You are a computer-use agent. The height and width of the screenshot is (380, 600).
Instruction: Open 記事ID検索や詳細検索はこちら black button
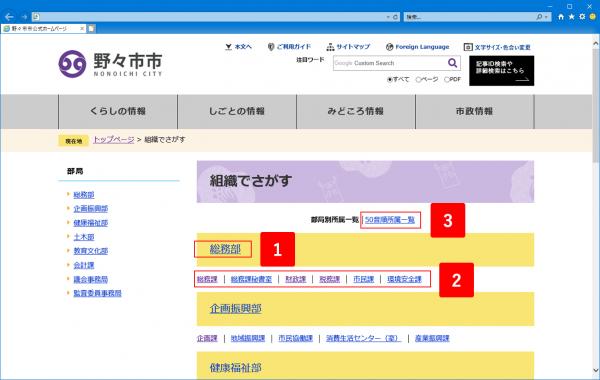pyautogui.click(x=502, y=71)
